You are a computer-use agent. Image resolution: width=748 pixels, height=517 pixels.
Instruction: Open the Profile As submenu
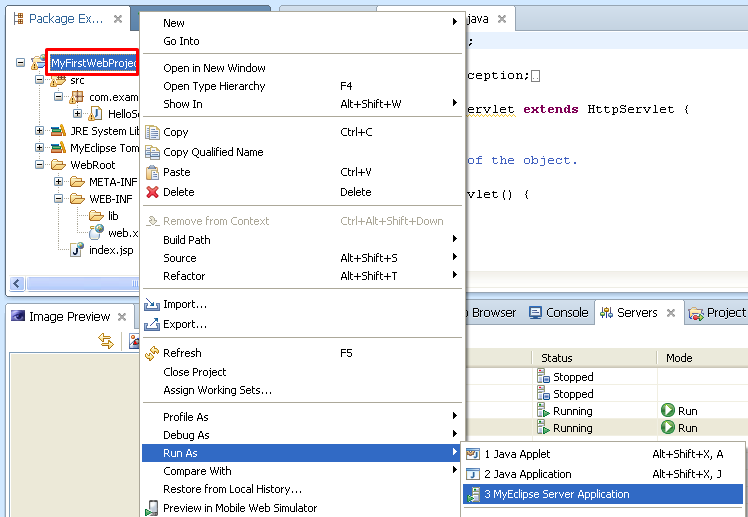coord(302,417)
